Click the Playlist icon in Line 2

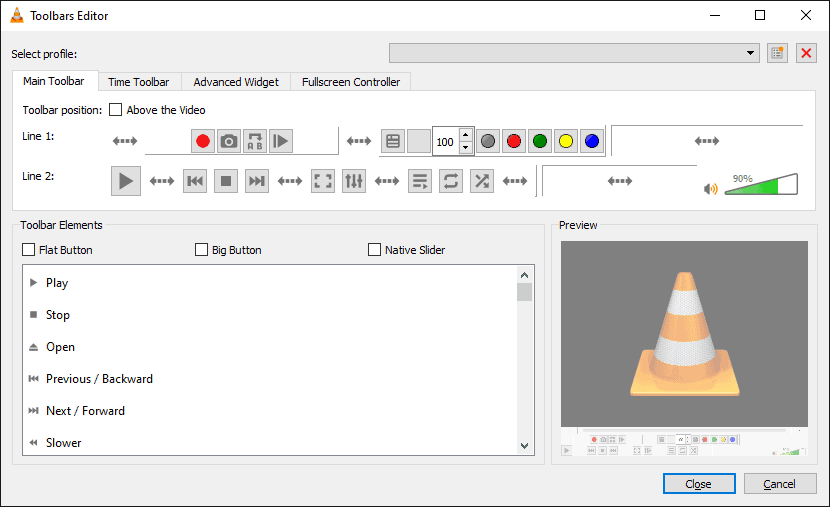(x=420, y=181)
